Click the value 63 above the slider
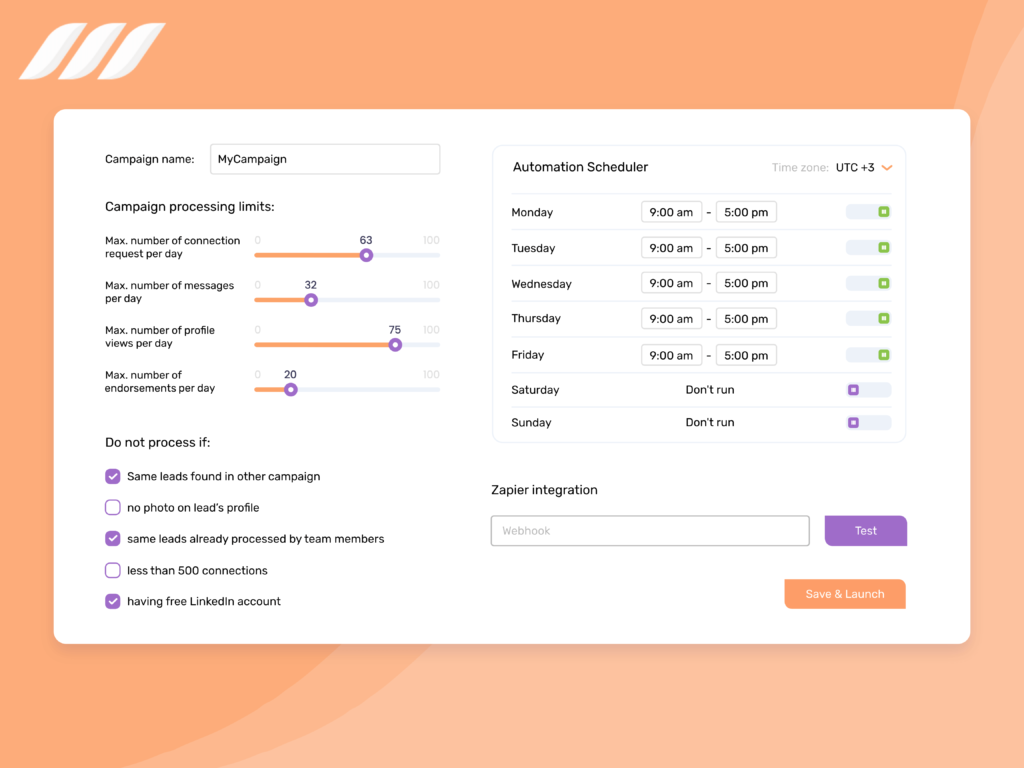The width and height of the screenshot is (1024, 768). click(366, 240)
